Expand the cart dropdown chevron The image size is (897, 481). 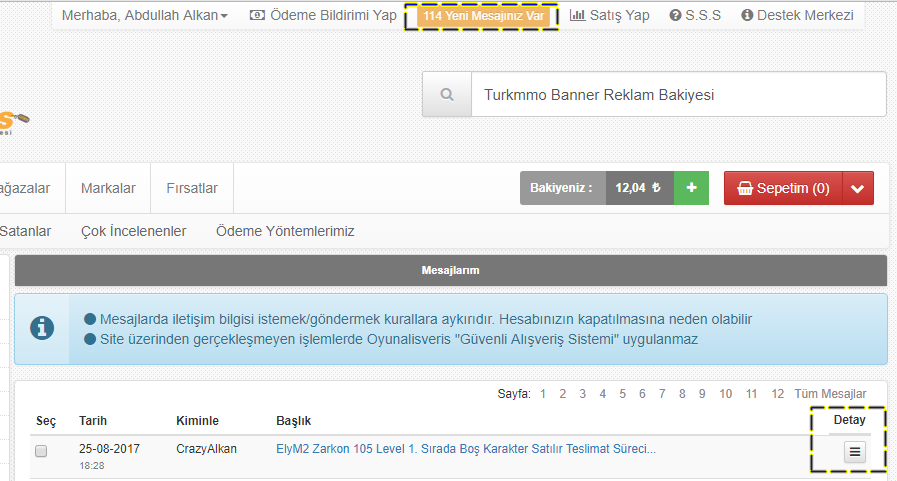tap(858, 188)
